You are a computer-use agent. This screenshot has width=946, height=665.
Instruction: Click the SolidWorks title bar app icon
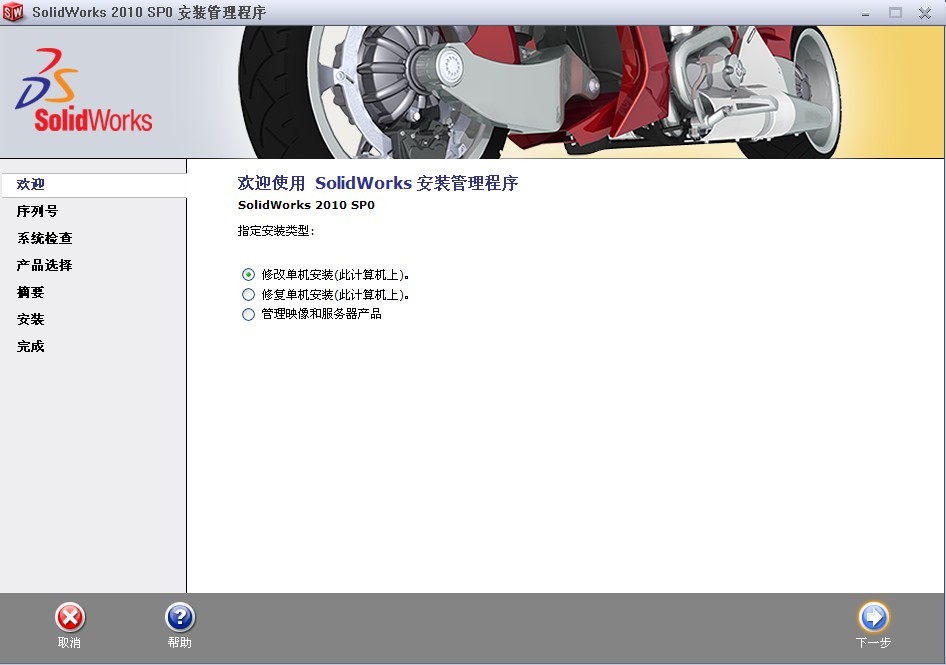13,12
